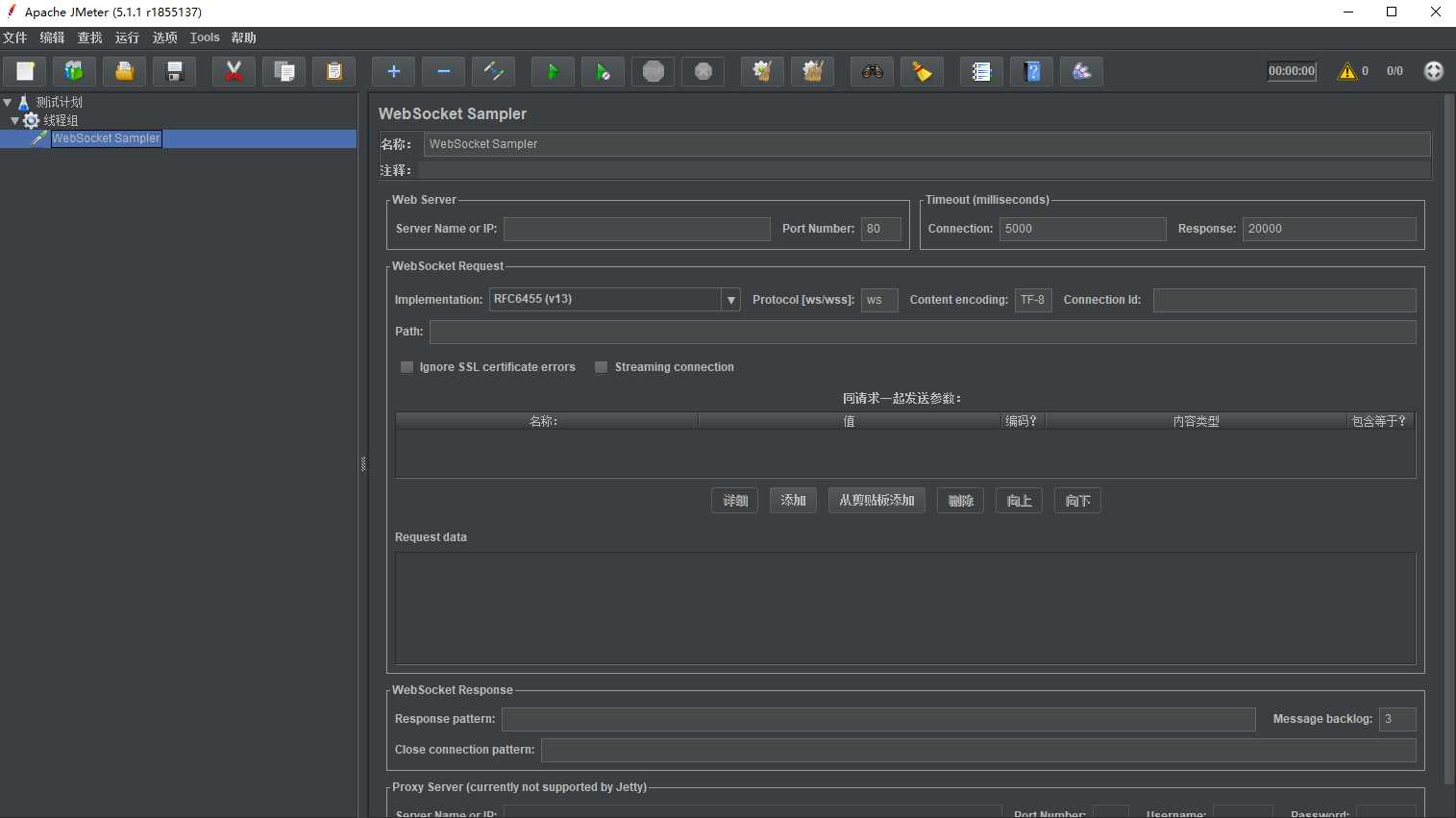1456x818 pixels.
Task: Clear all results with double broom icon
Action: [812, 71]
